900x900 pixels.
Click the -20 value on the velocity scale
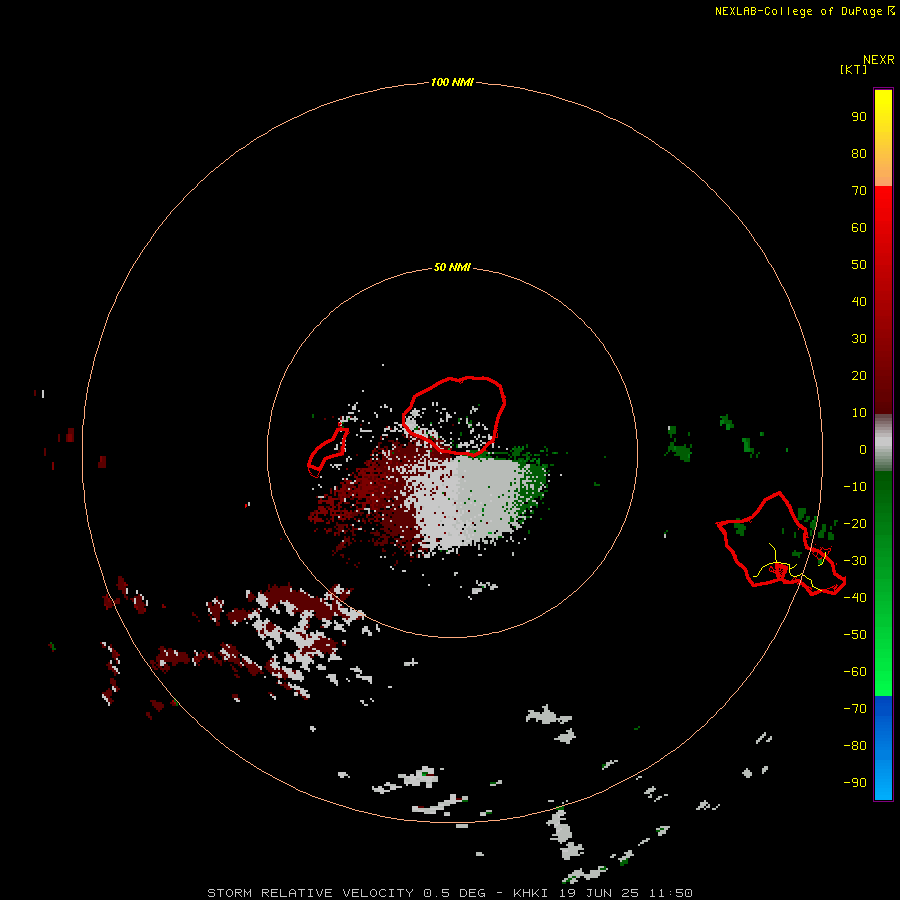point(855,523)
